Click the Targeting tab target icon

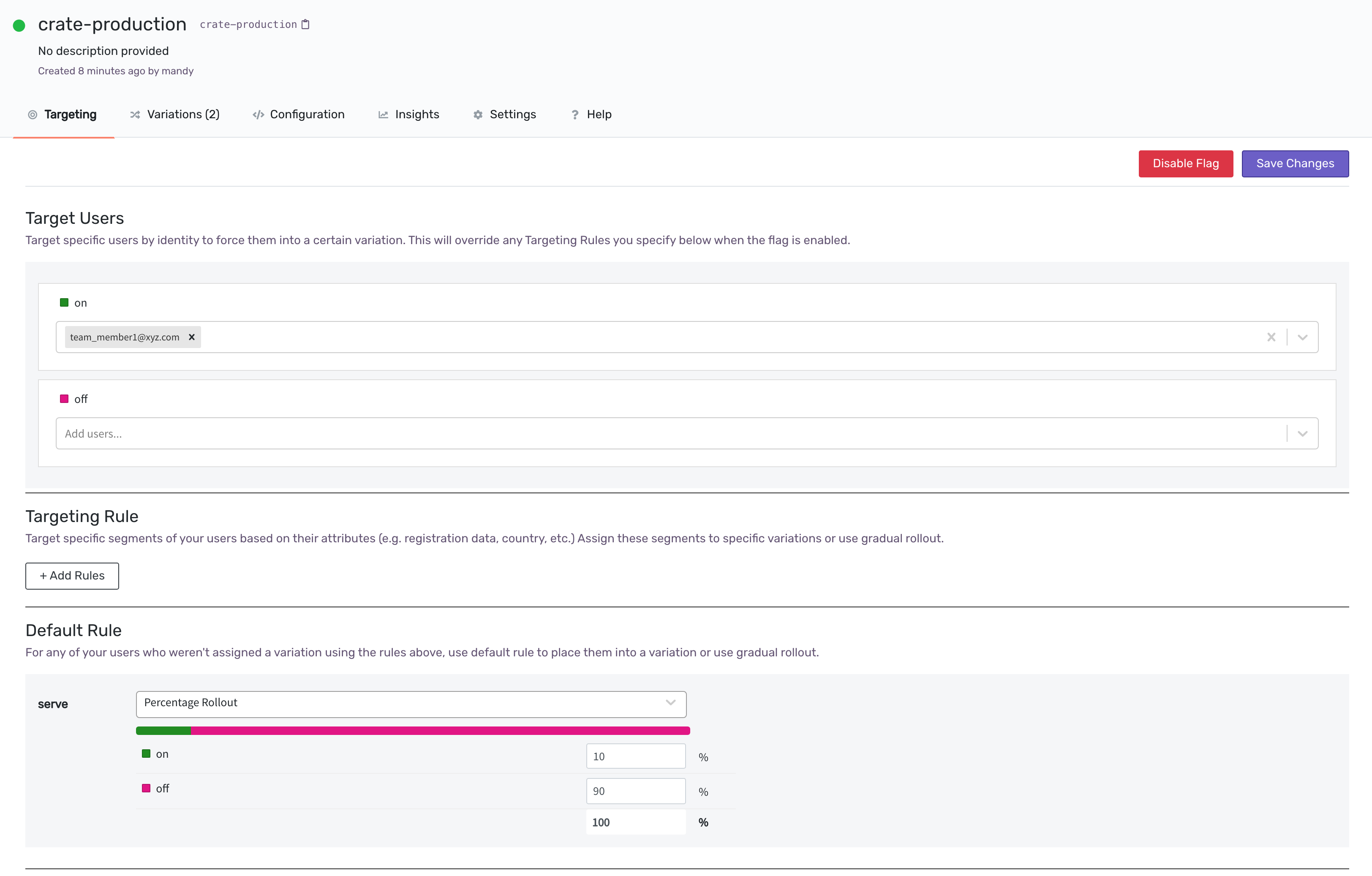[x=33, y=115]
